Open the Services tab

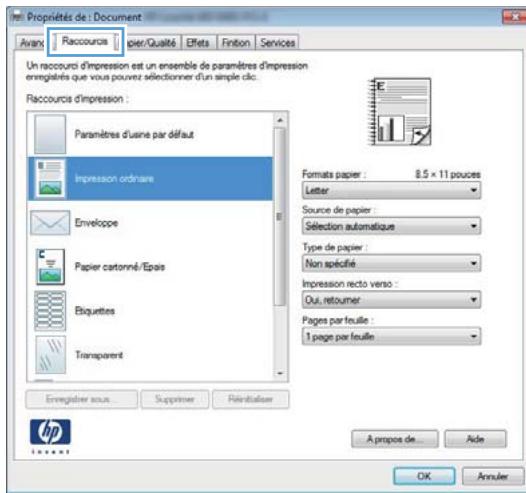277,43
